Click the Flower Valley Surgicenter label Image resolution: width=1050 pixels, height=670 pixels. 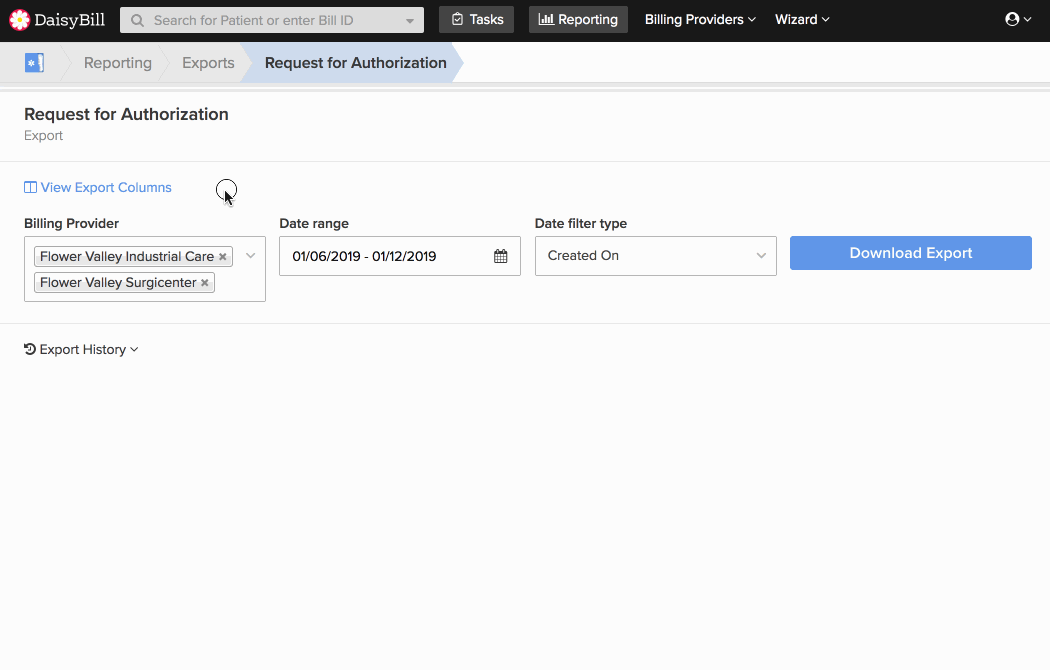click(118, 282)
